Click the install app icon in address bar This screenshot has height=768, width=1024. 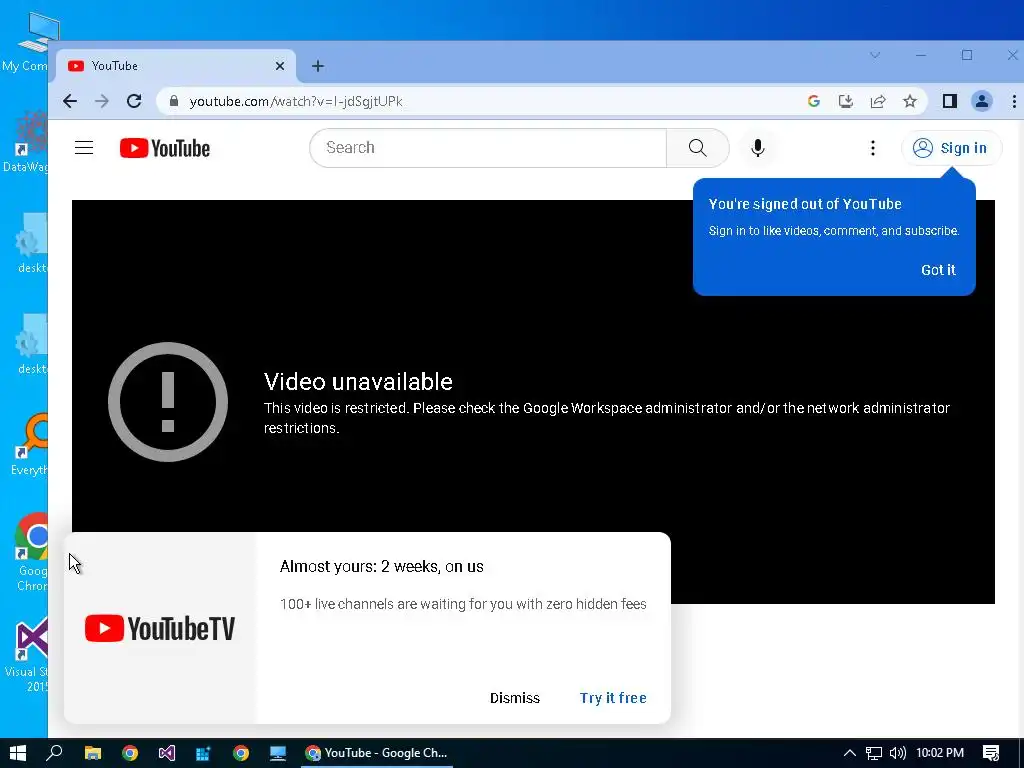(846, 101)
